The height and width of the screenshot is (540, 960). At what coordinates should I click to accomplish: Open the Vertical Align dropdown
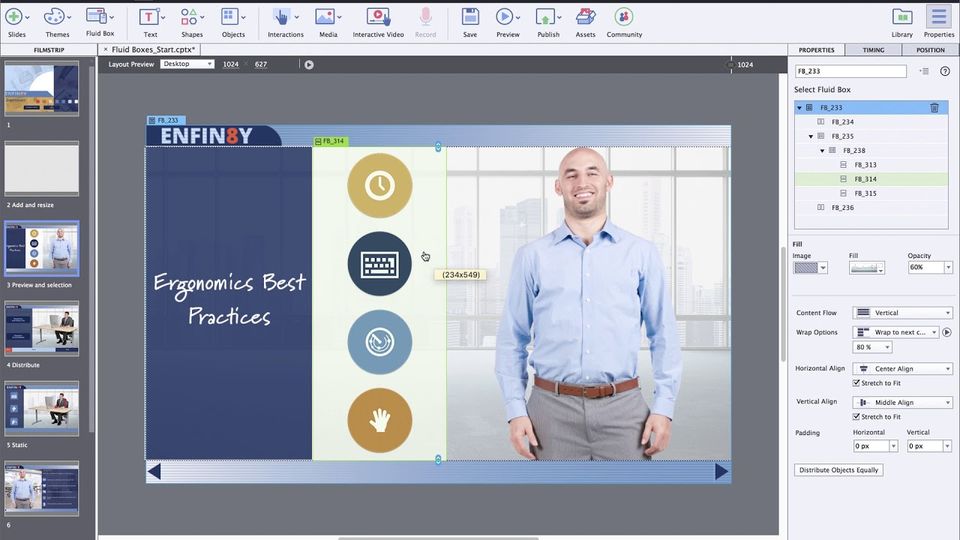tap(902, 402)
